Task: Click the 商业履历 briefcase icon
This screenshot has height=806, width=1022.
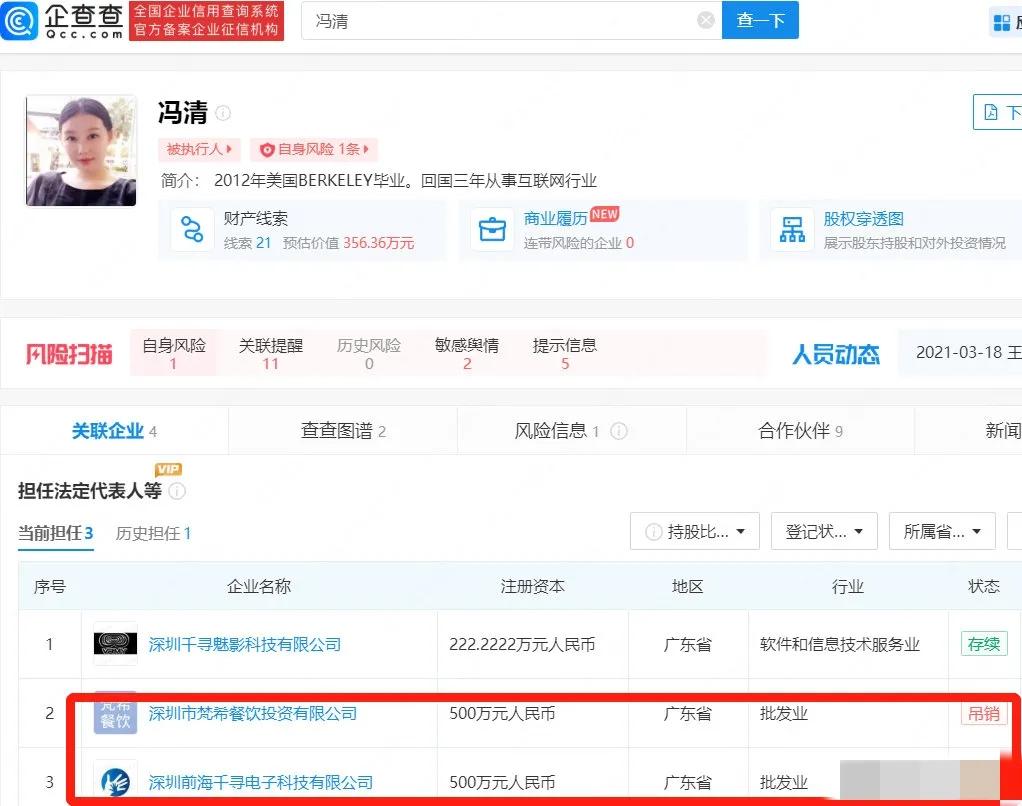Action: coord(492,229)
